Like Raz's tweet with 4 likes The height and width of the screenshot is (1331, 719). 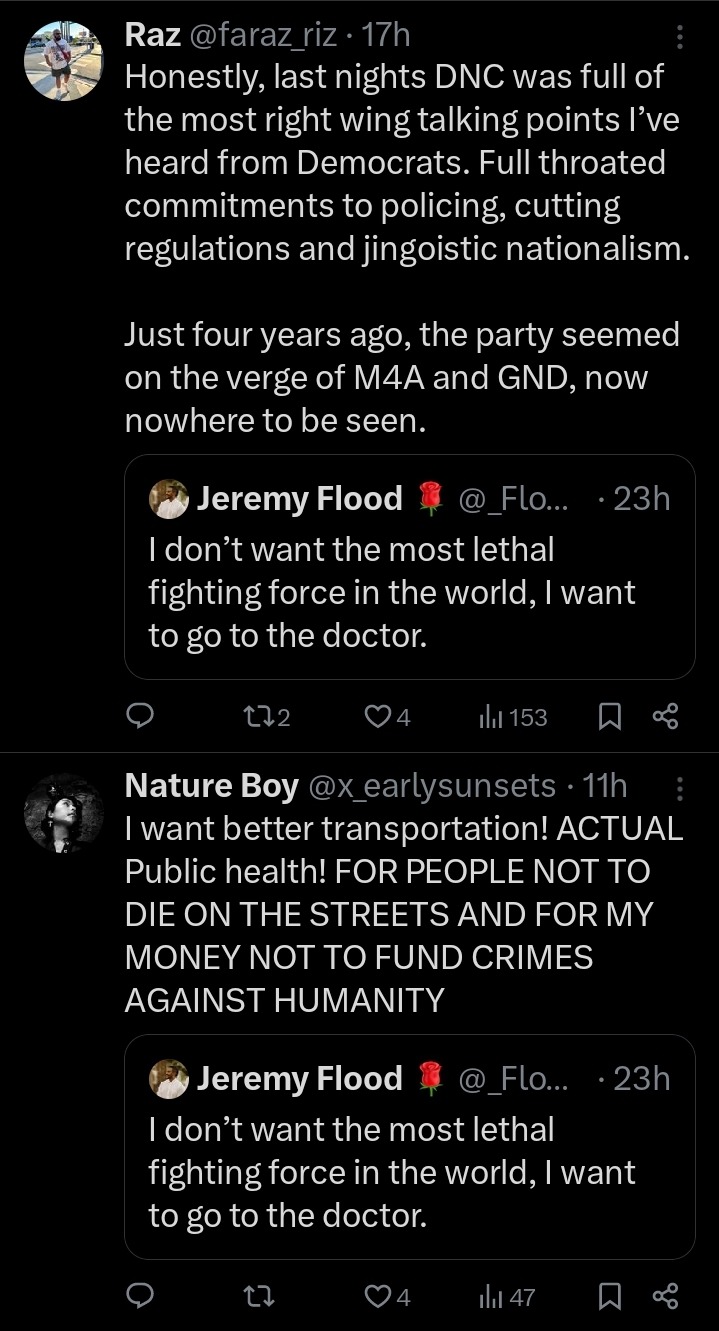tap(376, 716)
